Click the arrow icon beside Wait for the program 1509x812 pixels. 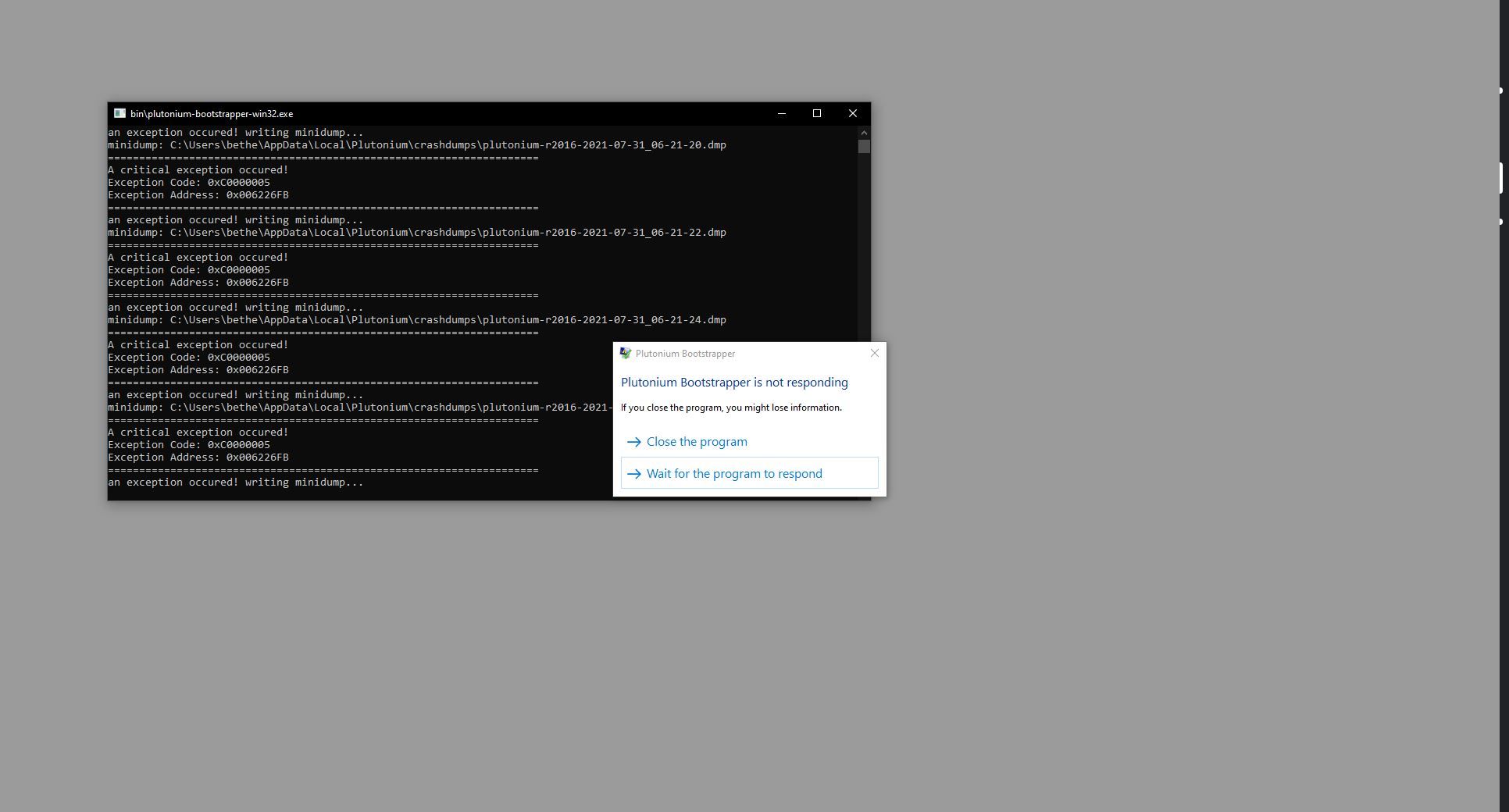click(x=634, y=475)
